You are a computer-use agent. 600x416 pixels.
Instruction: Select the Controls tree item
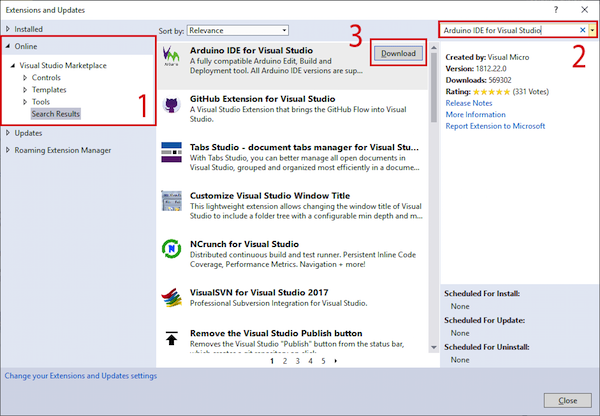click(46, 78)
